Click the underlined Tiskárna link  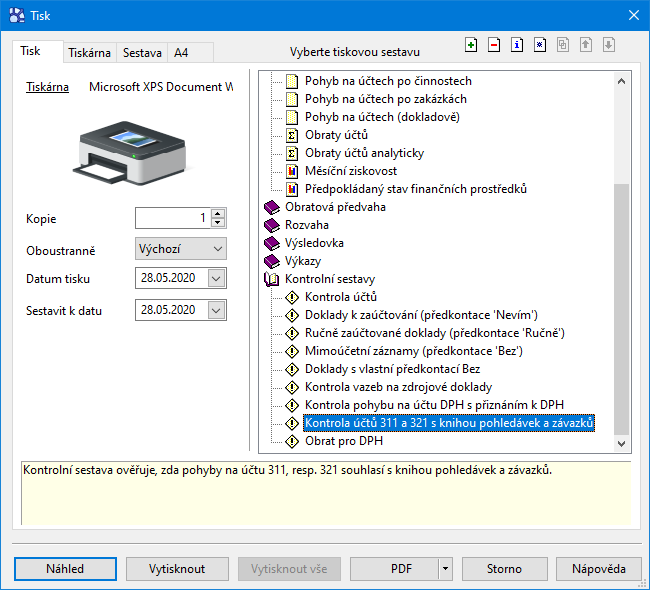[47, 87]
